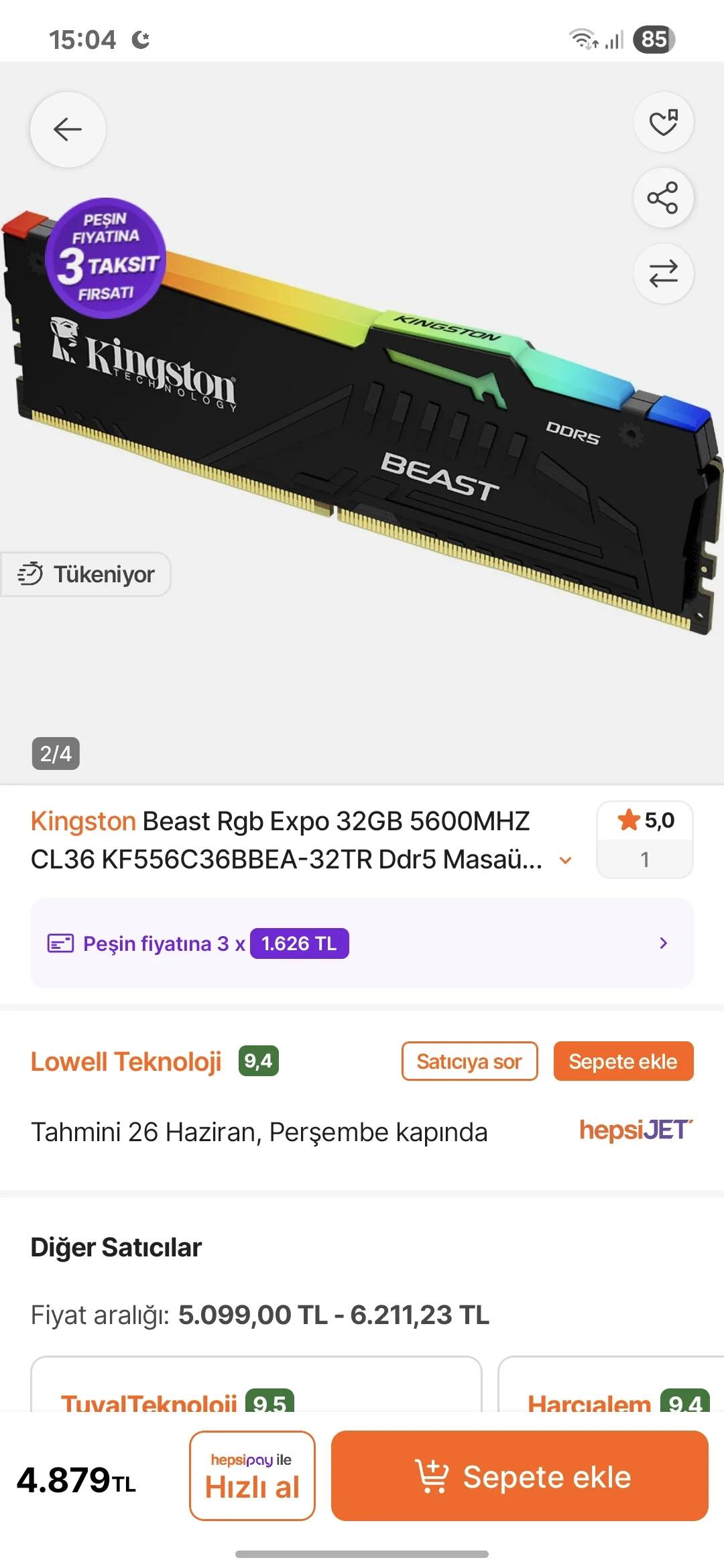Click Satıcıya sor button

[470, 1061]
